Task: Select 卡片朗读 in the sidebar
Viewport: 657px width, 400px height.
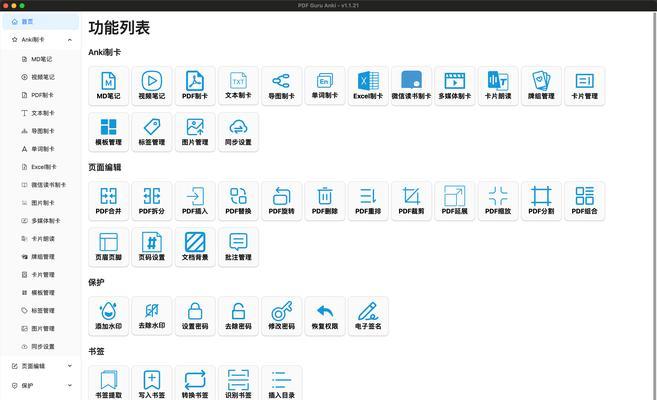Action: point(41,239)
